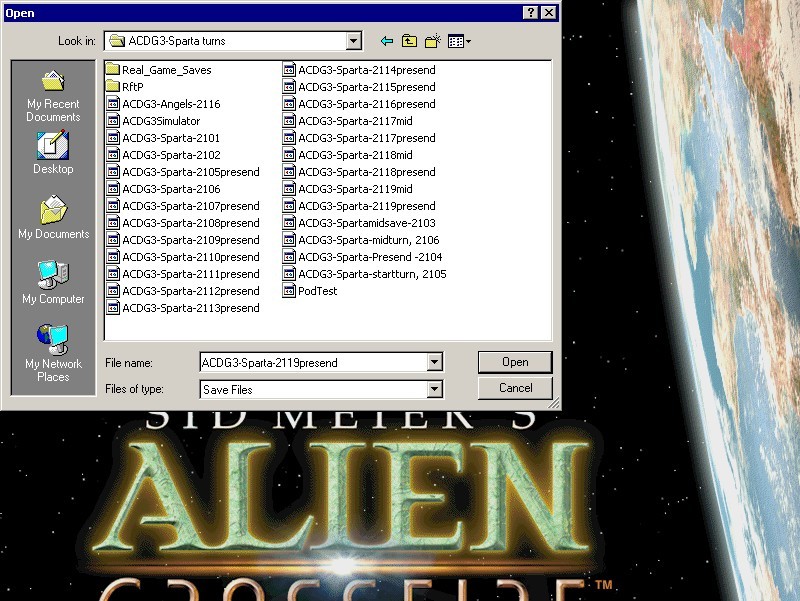The image size is (800, 601).
Task: Open the View menu icon
Action: pyautogui.click(x=459, y=41)
